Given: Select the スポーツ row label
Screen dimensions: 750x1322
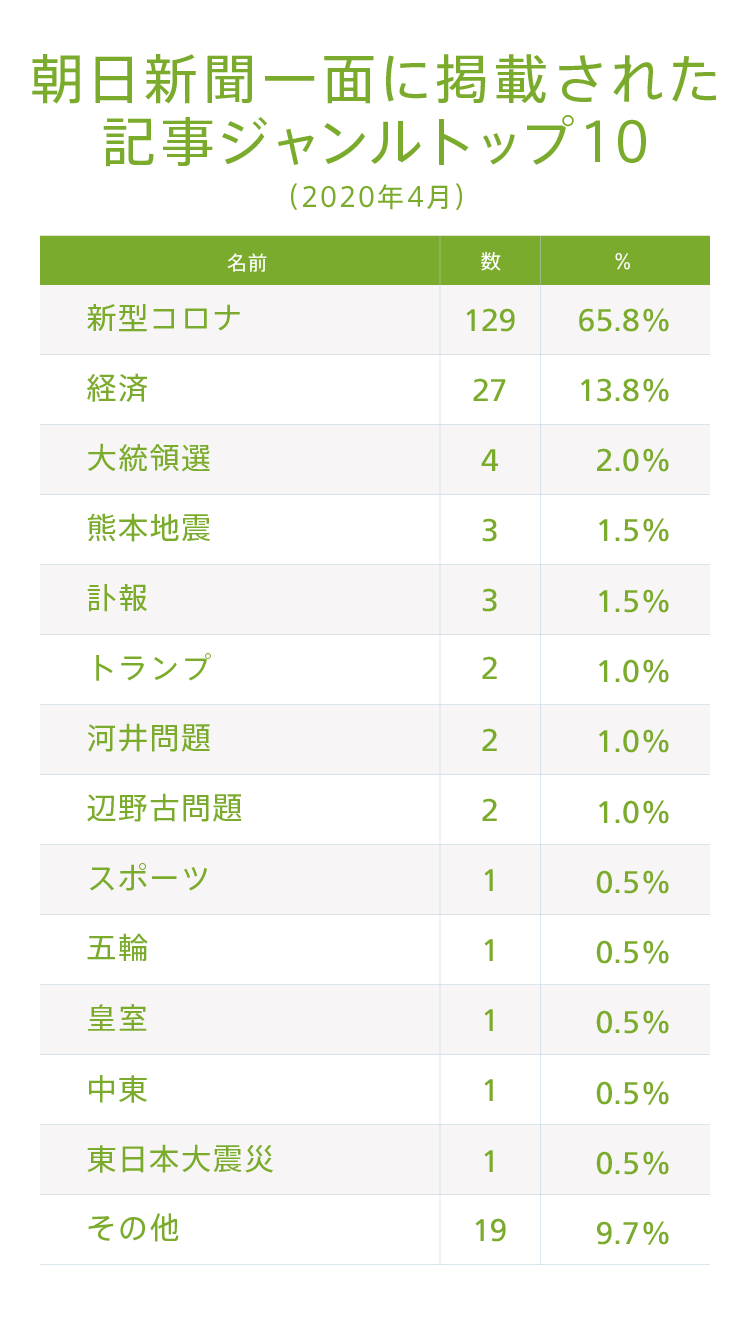Looking at the screenshot, I should (149, 879).
